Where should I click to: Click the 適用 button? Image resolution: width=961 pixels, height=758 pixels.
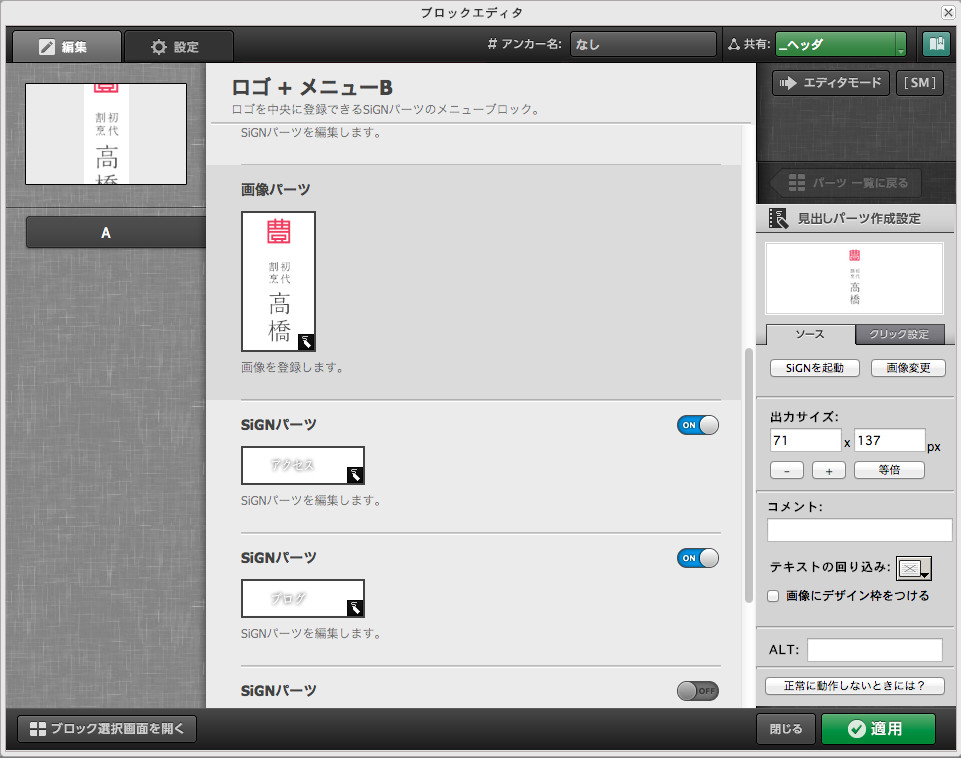pyautogui.click(x=878, y=729)
